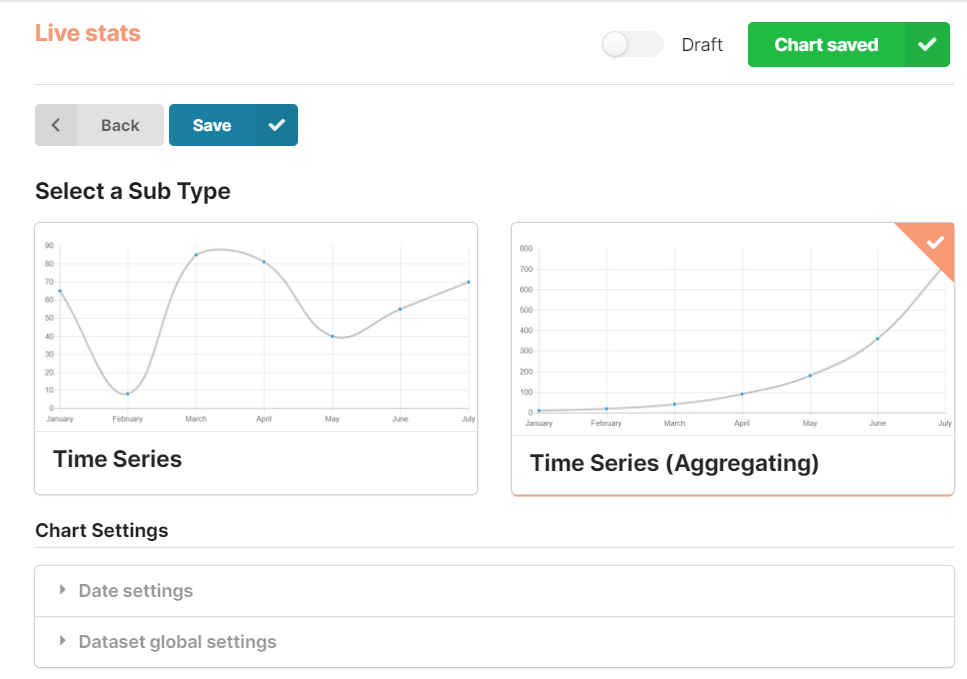
Task: Click the Time Series chart preview image
Action: click(256, 328)
